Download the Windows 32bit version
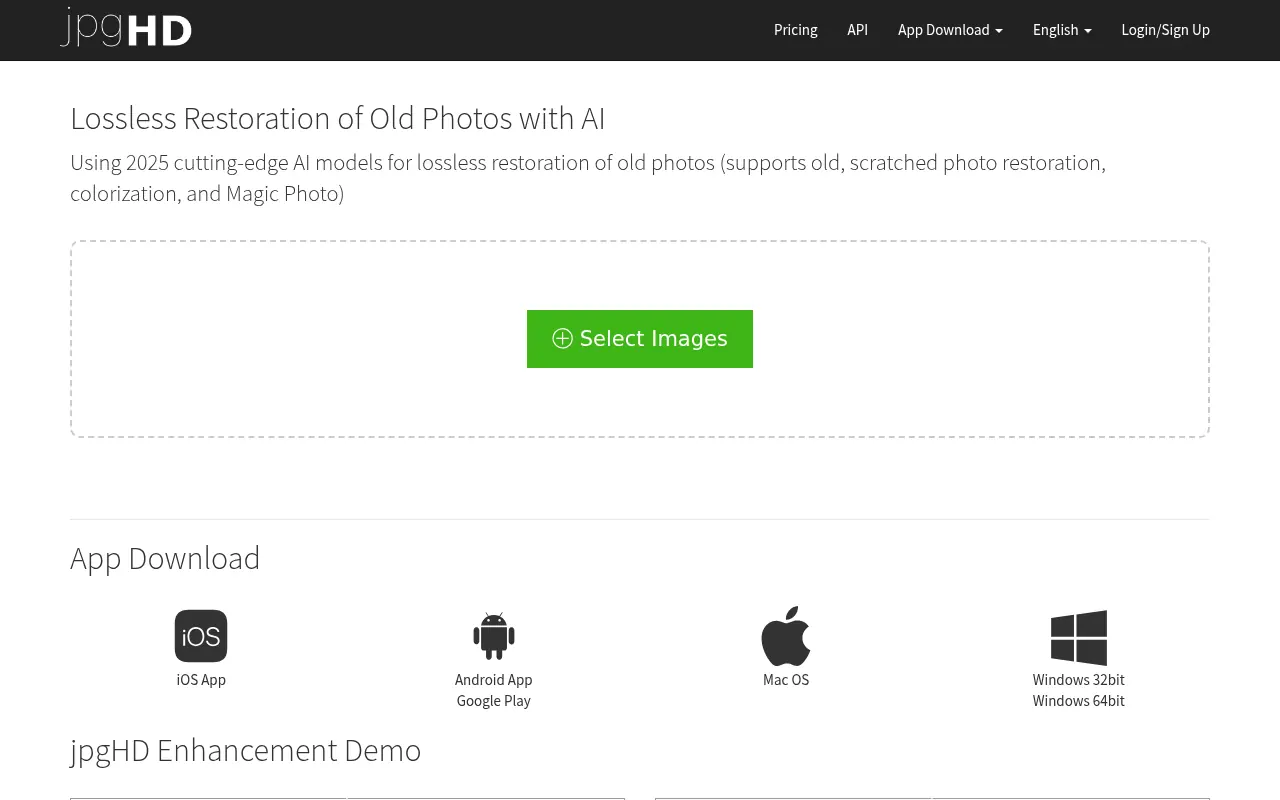The width and height of the screenshot is (1280, 800). (x=1078, y=679)
